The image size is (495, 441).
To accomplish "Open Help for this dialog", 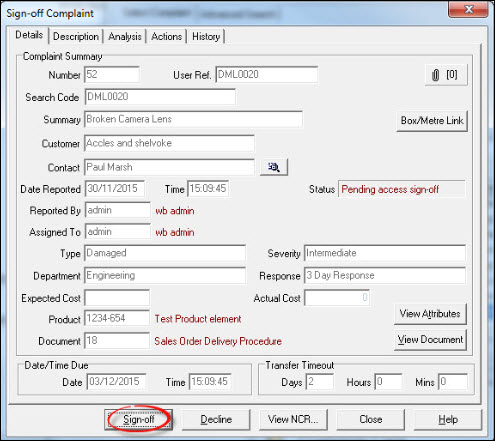I will coord(448,419).
